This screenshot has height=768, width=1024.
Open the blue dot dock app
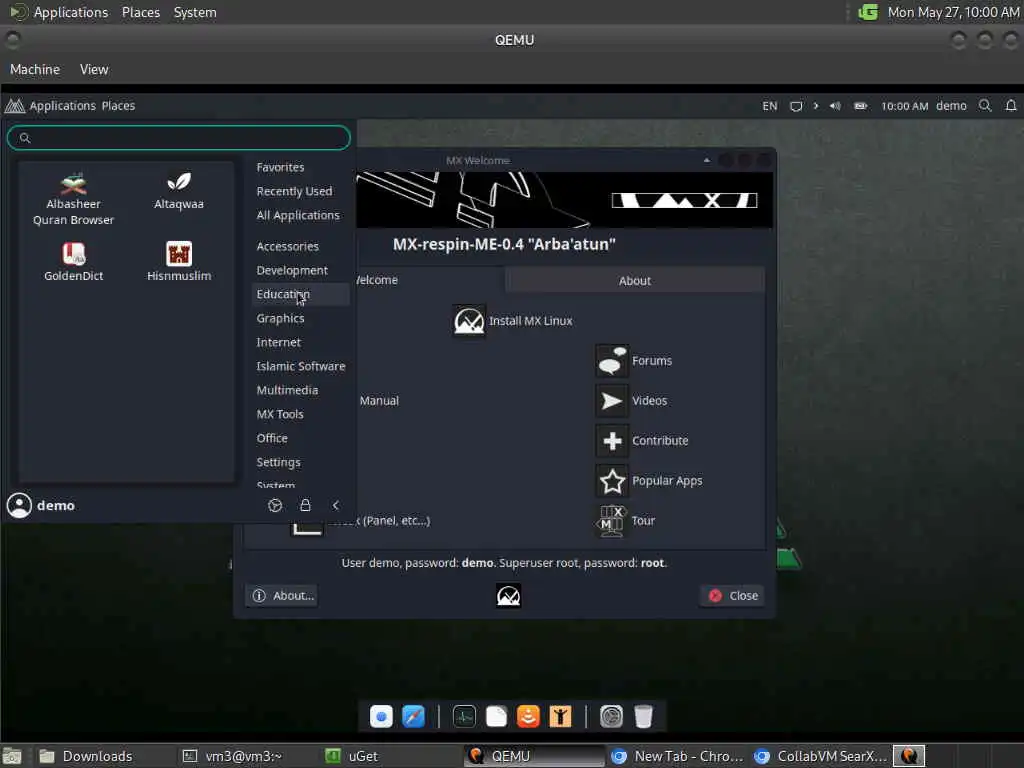(381, 716)
